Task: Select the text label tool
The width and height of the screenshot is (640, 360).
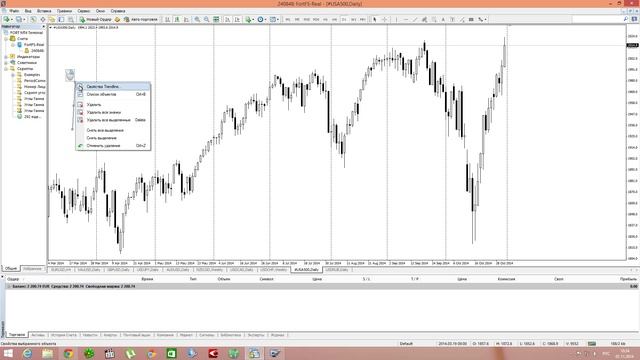Action: (453, 19)
